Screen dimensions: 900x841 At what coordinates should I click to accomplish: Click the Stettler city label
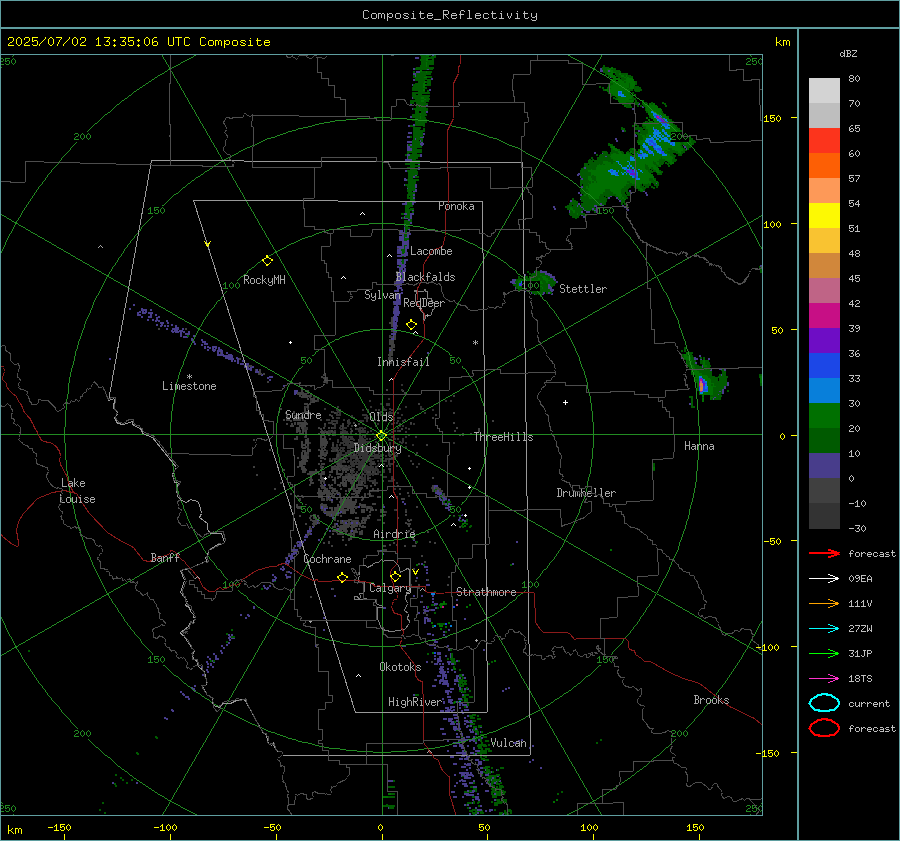tap(583, 289)
